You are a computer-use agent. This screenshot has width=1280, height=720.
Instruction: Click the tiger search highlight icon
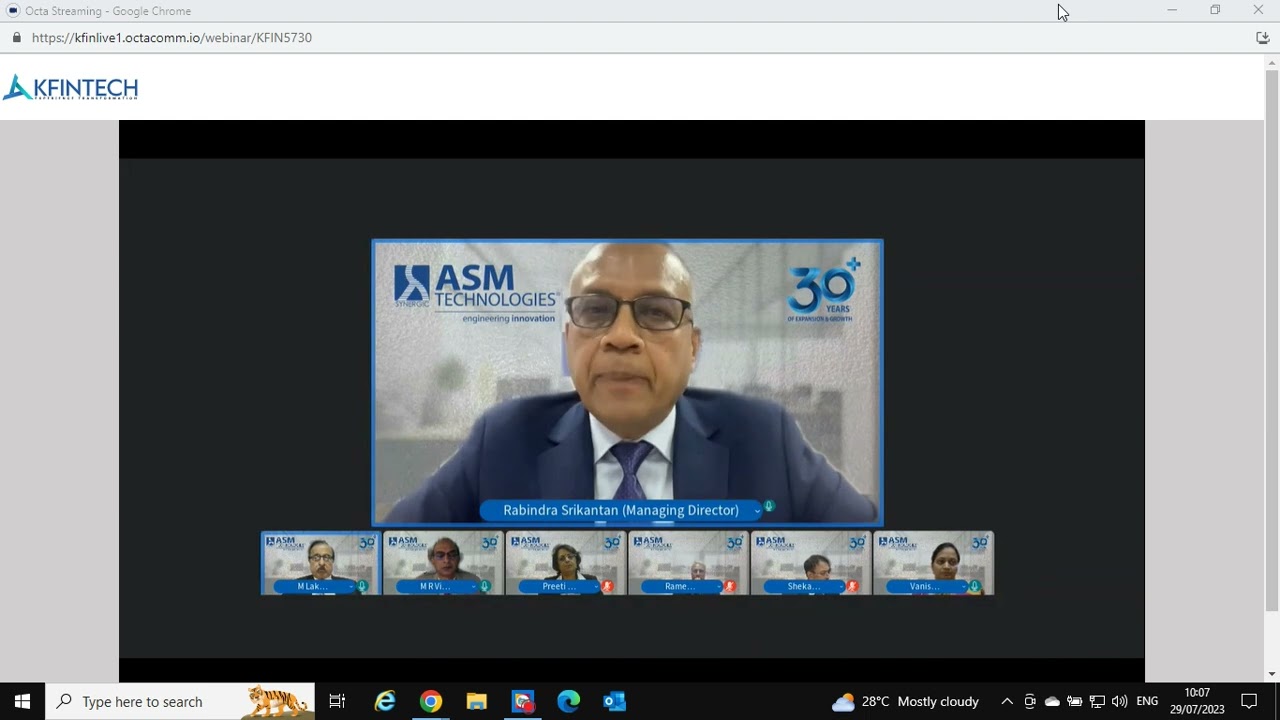(x=277, y=701)
